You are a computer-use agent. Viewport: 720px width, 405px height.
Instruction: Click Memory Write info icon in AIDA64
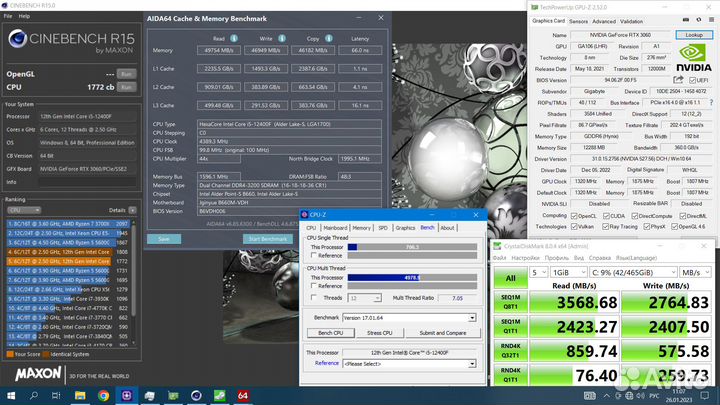pos(282,39)
